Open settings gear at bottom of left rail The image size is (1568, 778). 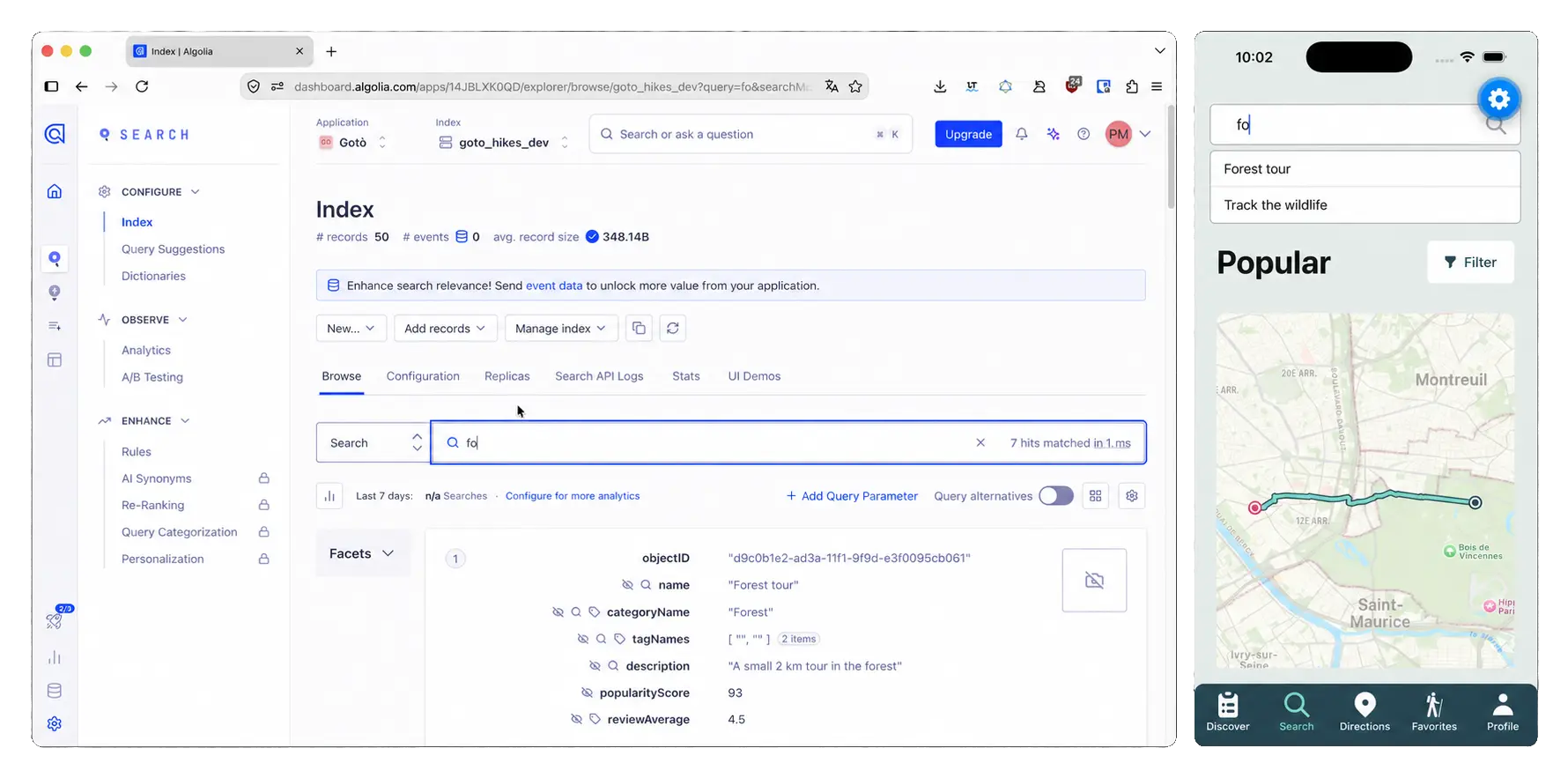tap(55, 723)
